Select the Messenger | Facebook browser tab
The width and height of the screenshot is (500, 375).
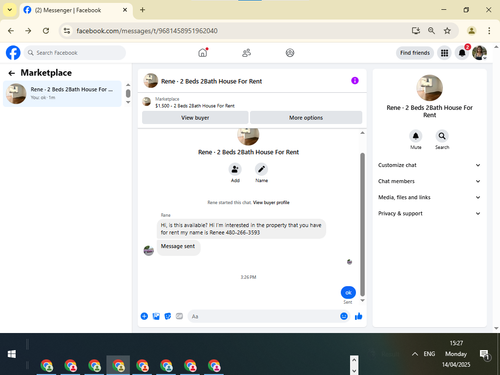tap(76, 10)
